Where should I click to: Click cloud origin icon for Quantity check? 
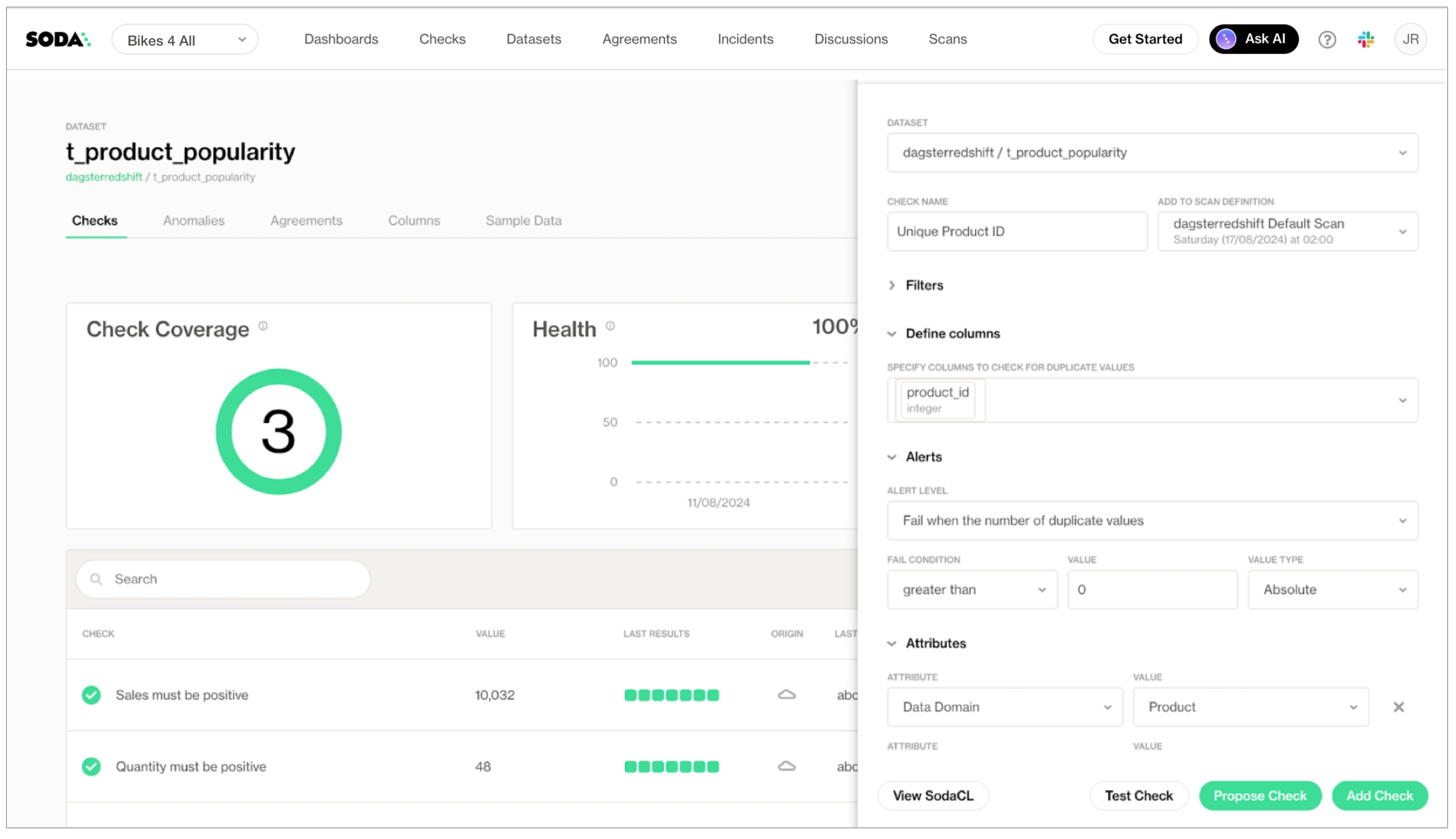[x=787, y=766]
